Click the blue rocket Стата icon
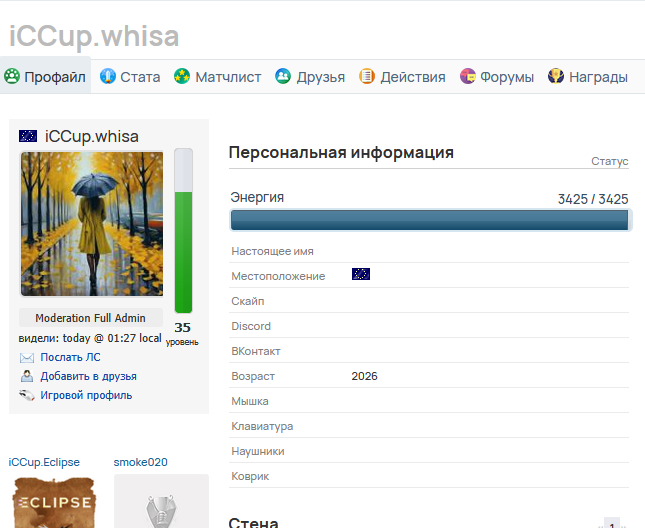645x528 pixels. (108, 76)
